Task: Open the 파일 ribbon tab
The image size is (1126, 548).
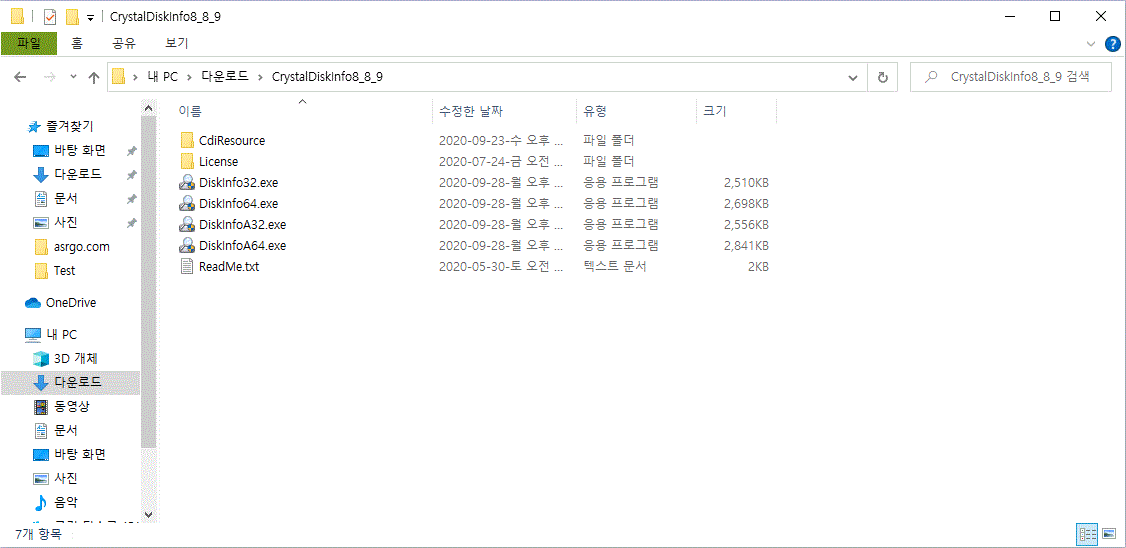Action: point(29,43)
